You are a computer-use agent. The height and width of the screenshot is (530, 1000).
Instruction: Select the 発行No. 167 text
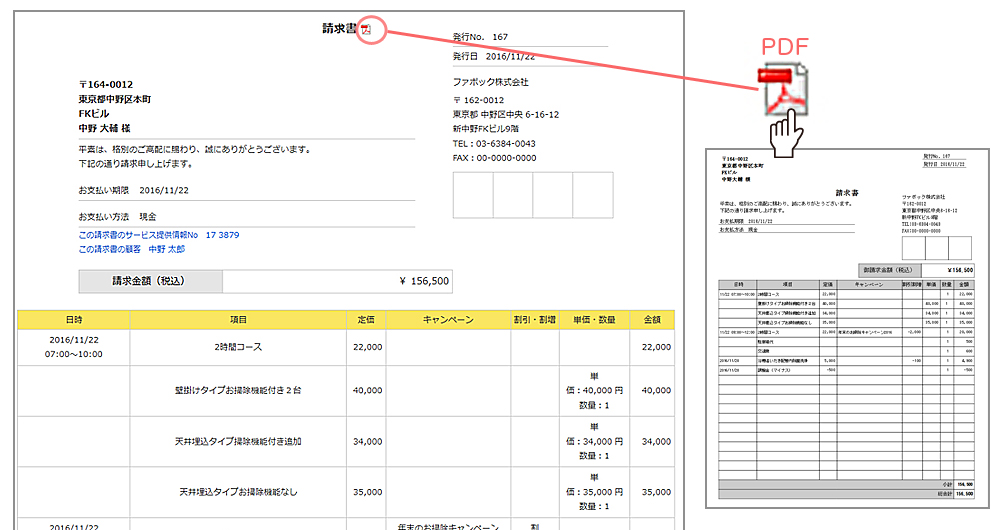click(480, 37)
